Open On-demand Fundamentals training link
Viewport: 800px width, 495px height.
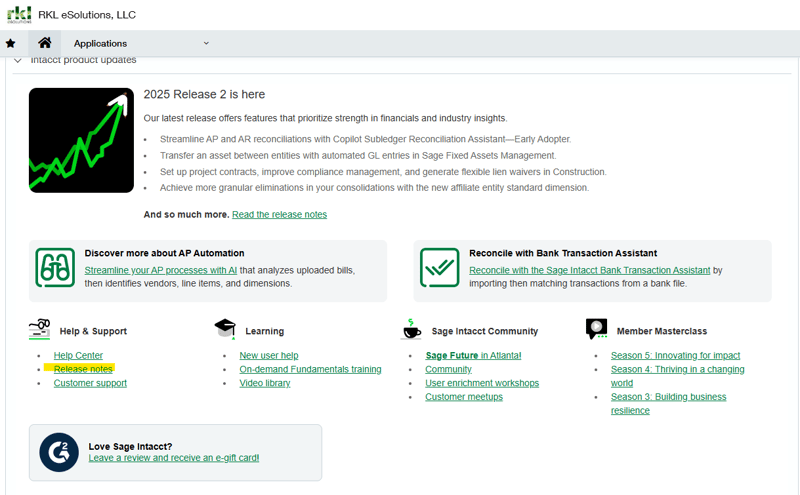pos(310,370)
